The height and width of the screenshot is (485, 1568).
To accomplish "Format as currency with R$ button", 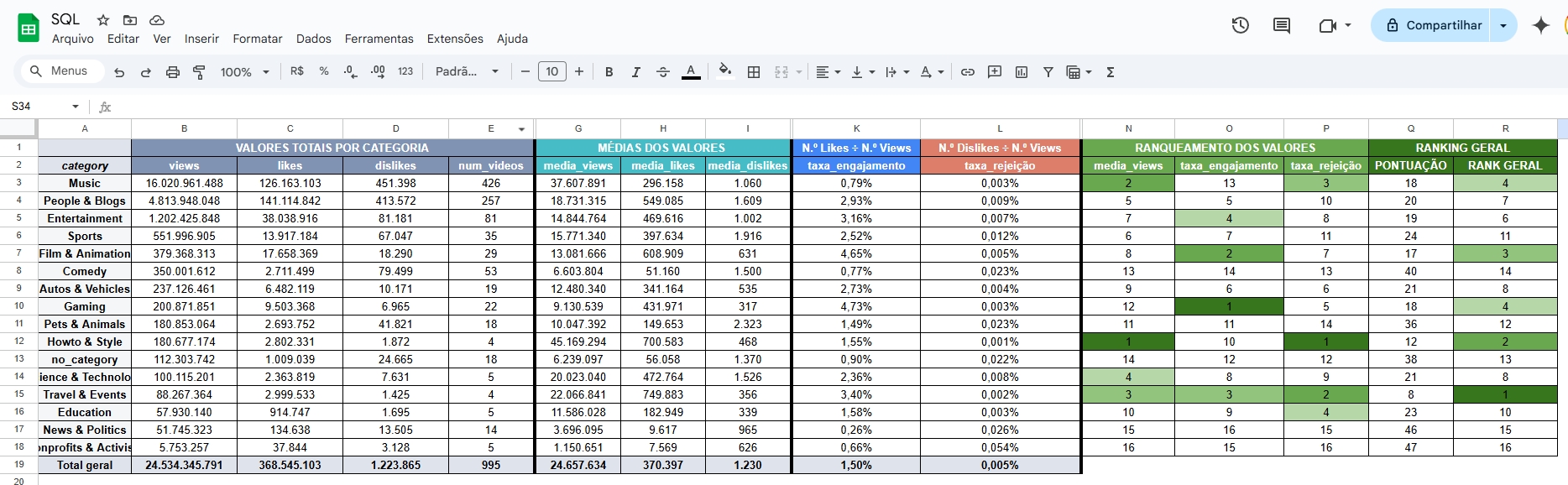I will click(x=297, y=72).
